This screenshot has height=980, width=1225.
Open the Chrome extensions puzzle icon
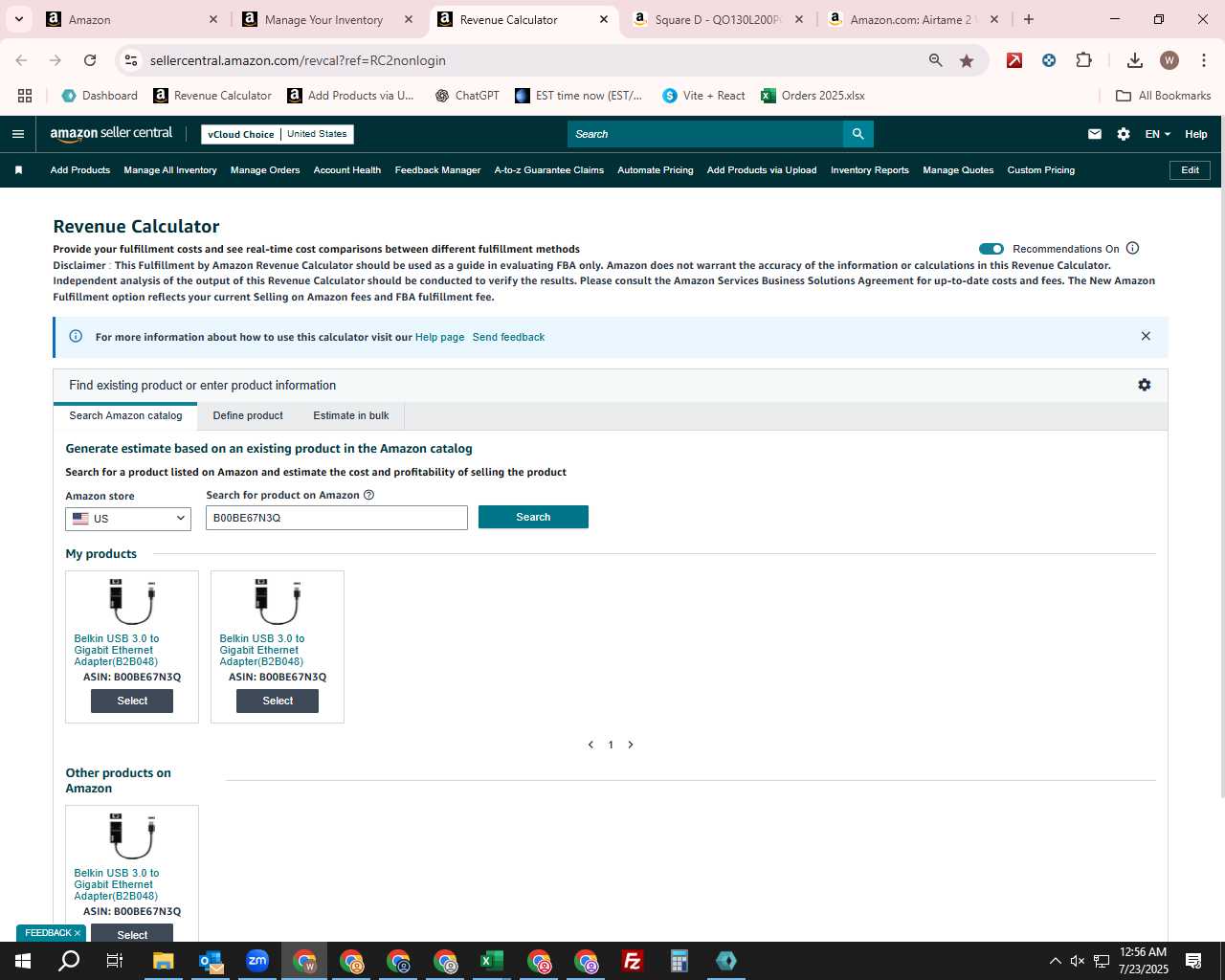[1083, 60]
